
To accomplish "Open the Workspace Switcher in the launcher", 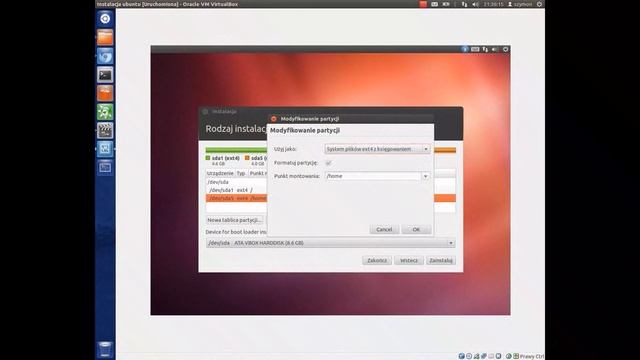I will click(x=105, y=167).
